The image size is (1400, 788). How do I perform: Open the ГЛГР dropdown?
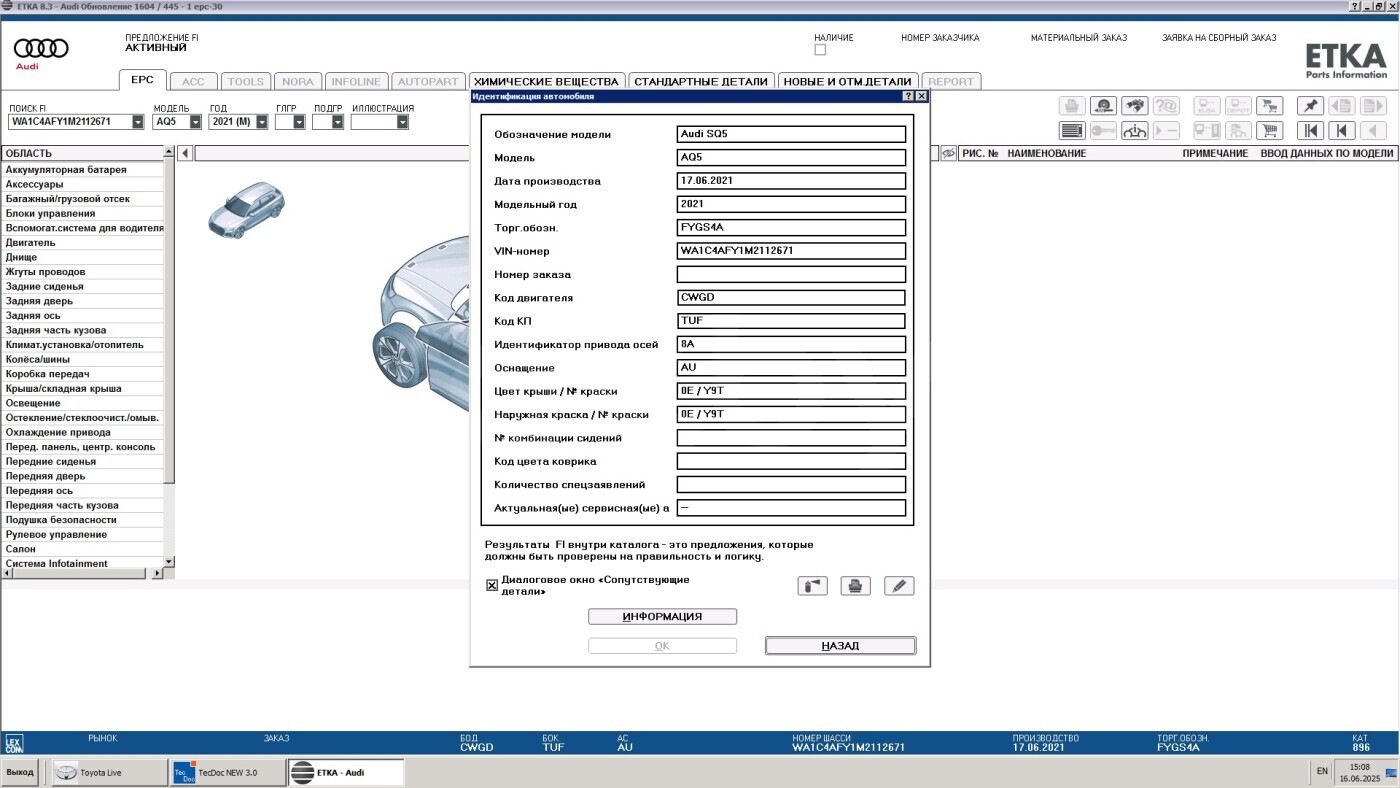pos(299,122)
